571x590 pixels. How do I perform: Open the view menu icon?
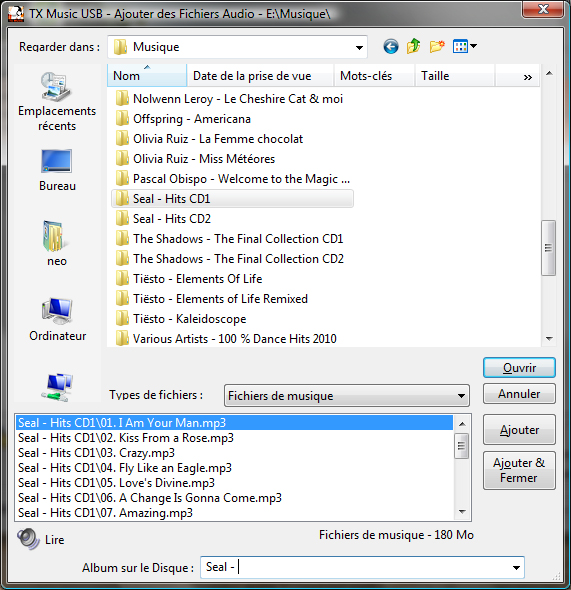pos(465,46)
